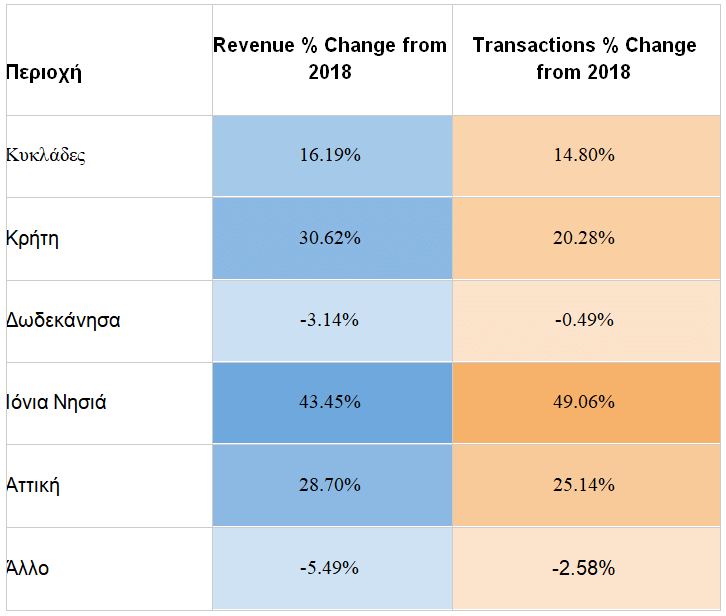Click the Δωδεκάνησα row label
Image resolution: width=726 pixels, height=616 pixels.
pos(63,320)
